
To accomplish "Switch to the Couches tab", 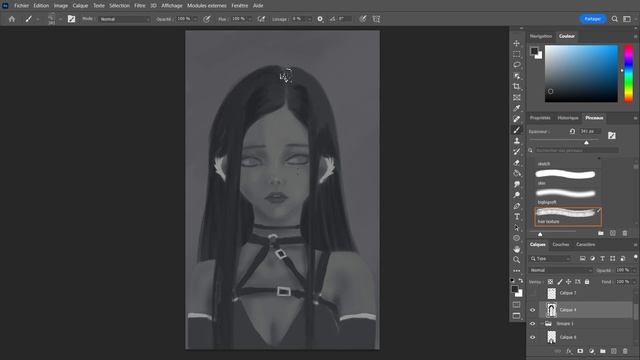I will coord(561,244).
